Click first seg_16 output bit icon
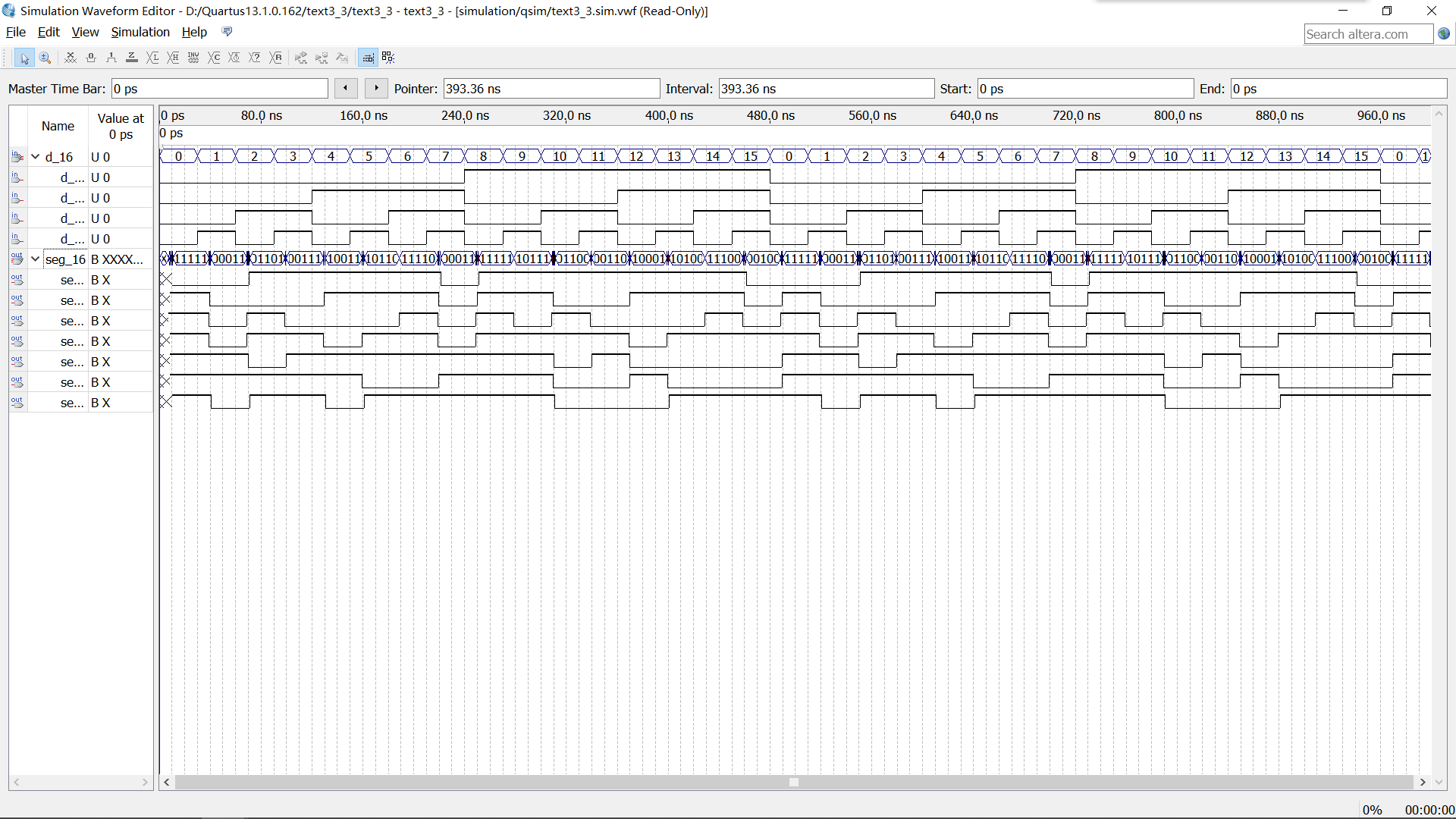1456x819 pixels. (17, 280)
